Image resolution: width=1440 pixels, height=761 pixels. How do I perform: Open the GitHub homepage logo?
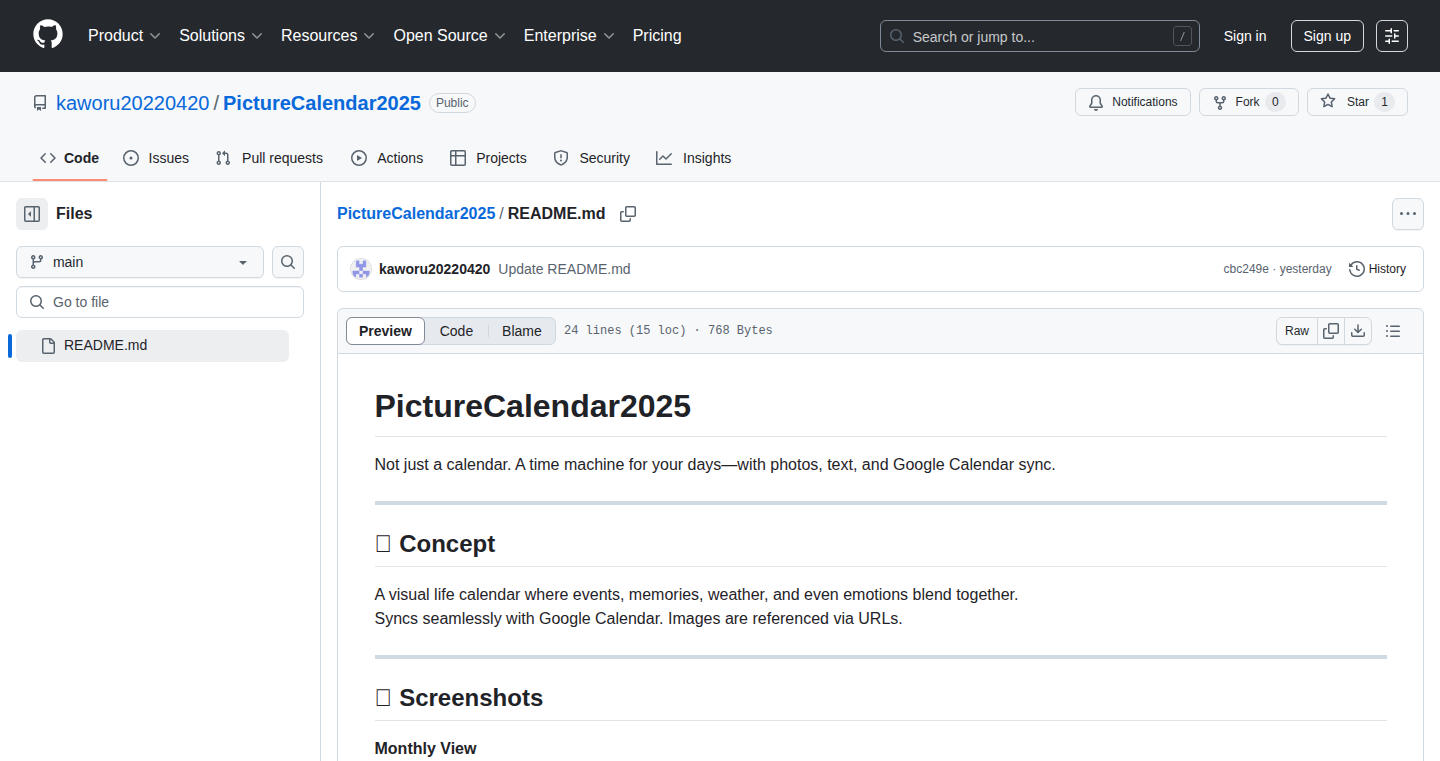coord(48,35)
